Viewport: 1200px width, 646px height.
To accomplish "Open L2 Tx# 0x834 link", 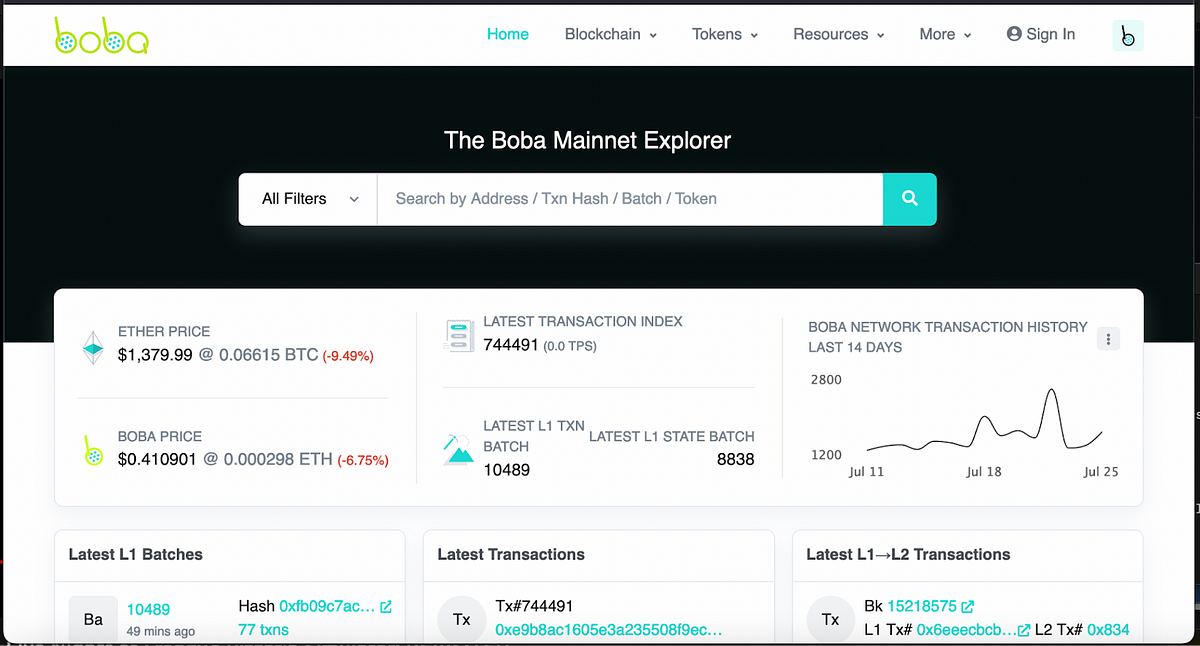I will [x=1108, y=630].
